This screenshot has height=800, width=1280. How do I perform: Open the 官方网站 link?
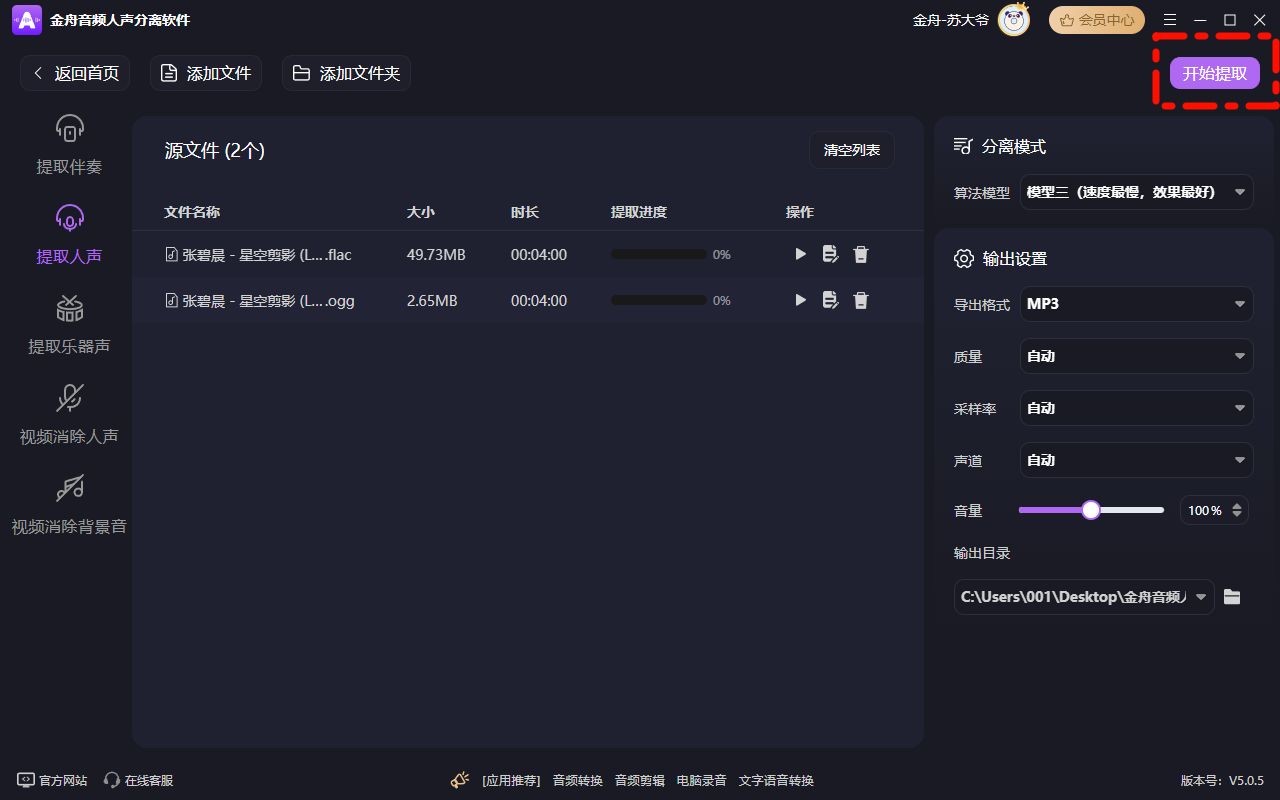(x=52, y=780)
